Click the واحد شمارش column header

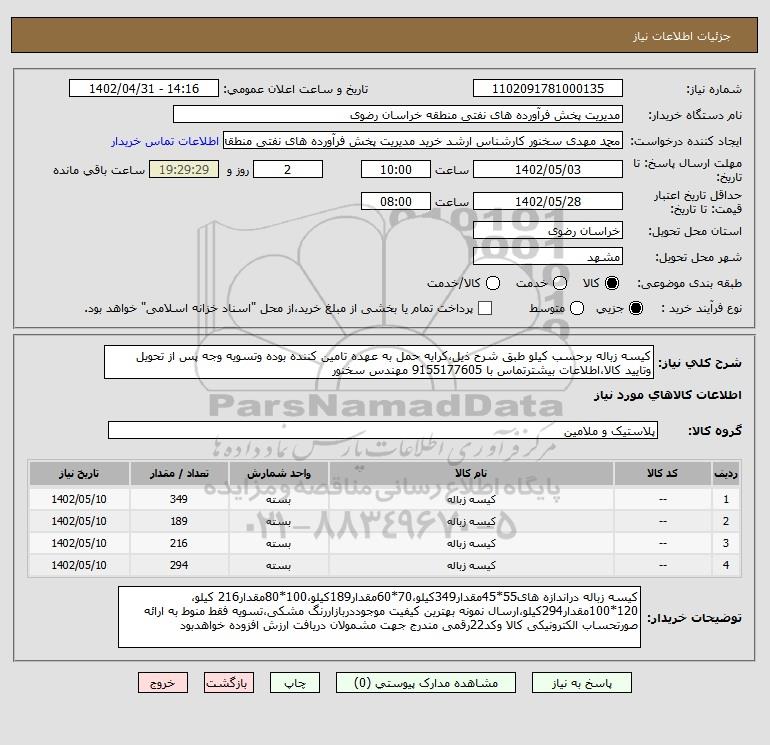278,473
